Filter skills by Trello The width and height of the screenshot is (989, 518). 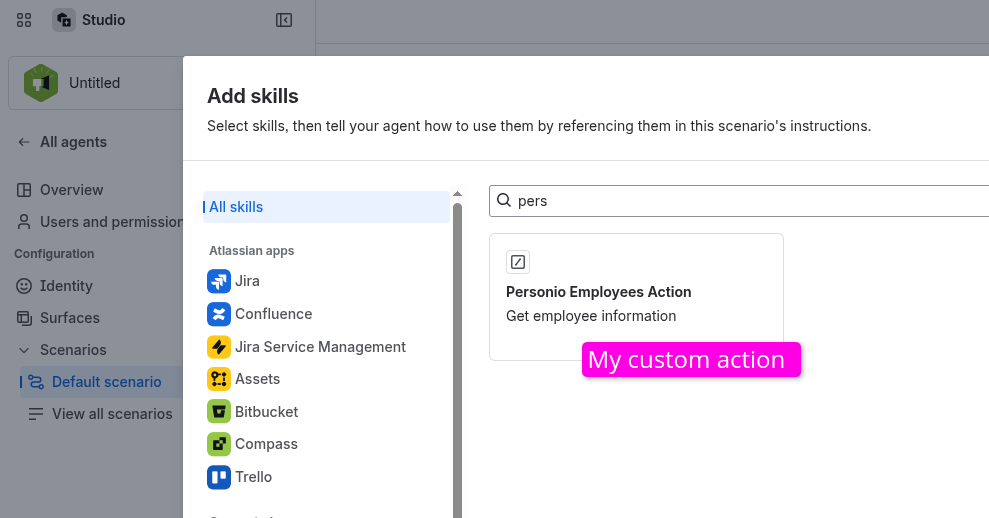254,477
